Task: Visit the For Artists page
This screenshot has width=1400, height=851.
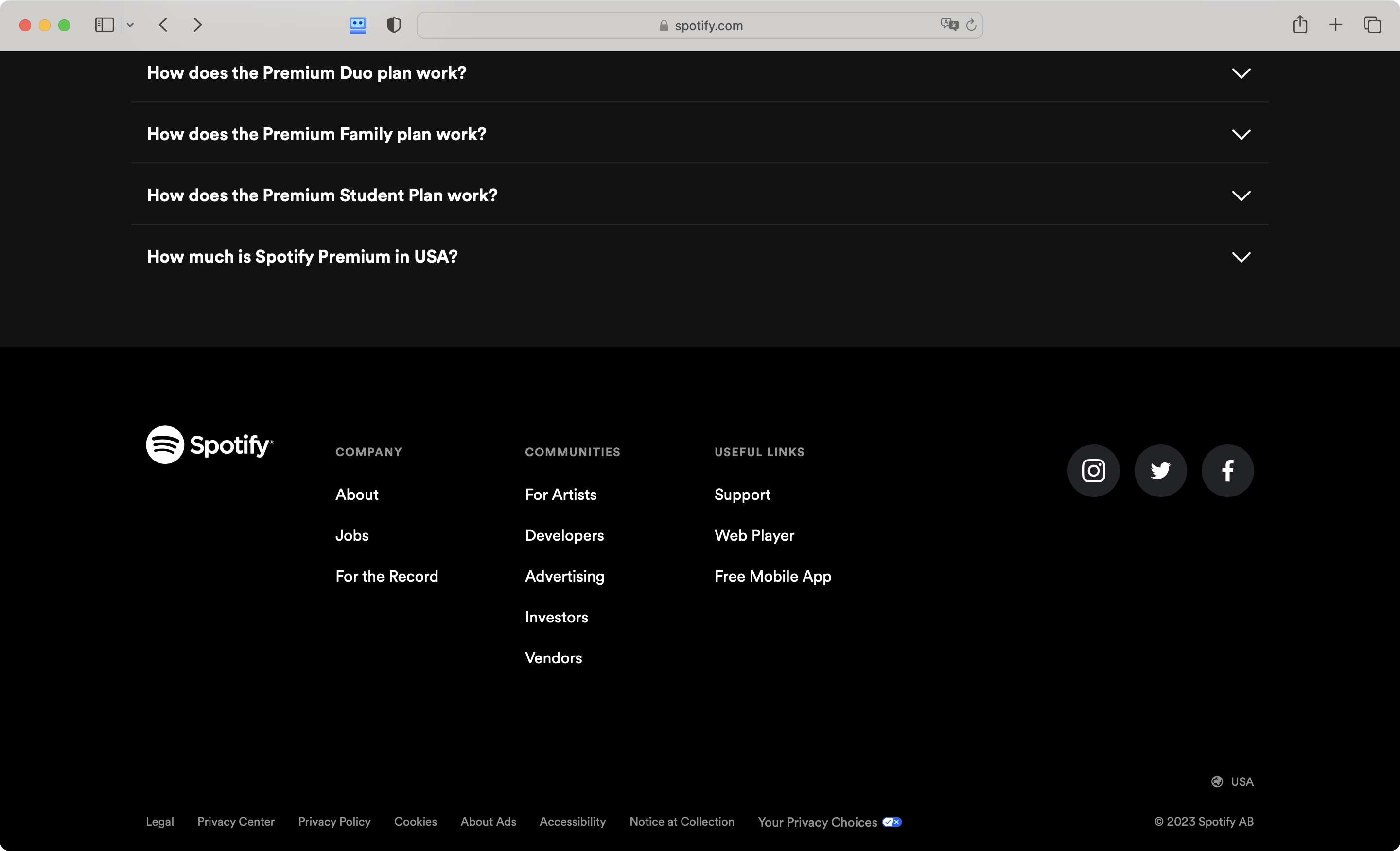Action: coord(561,495)
